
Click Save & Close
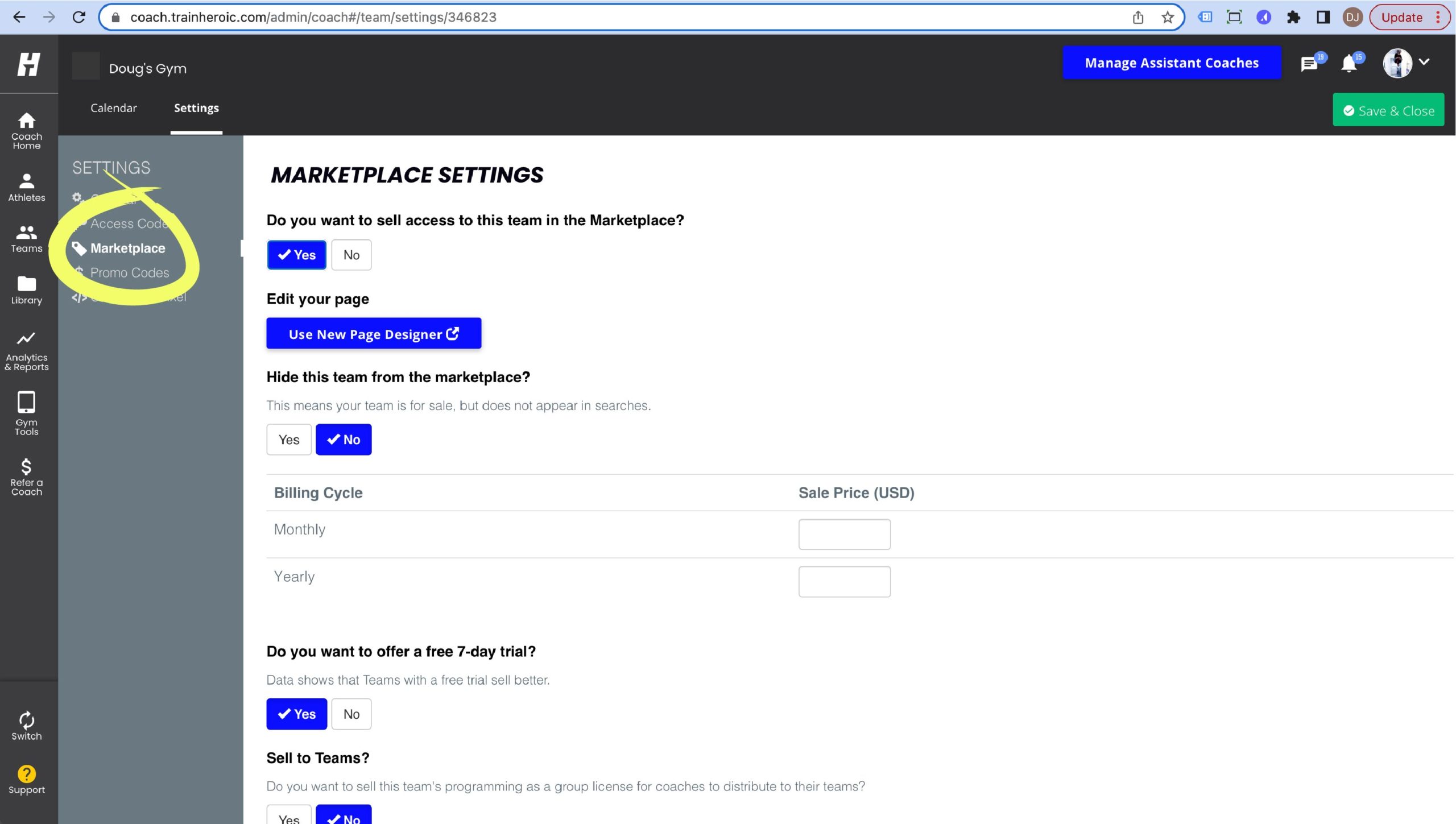click(x=1388, y=110)
